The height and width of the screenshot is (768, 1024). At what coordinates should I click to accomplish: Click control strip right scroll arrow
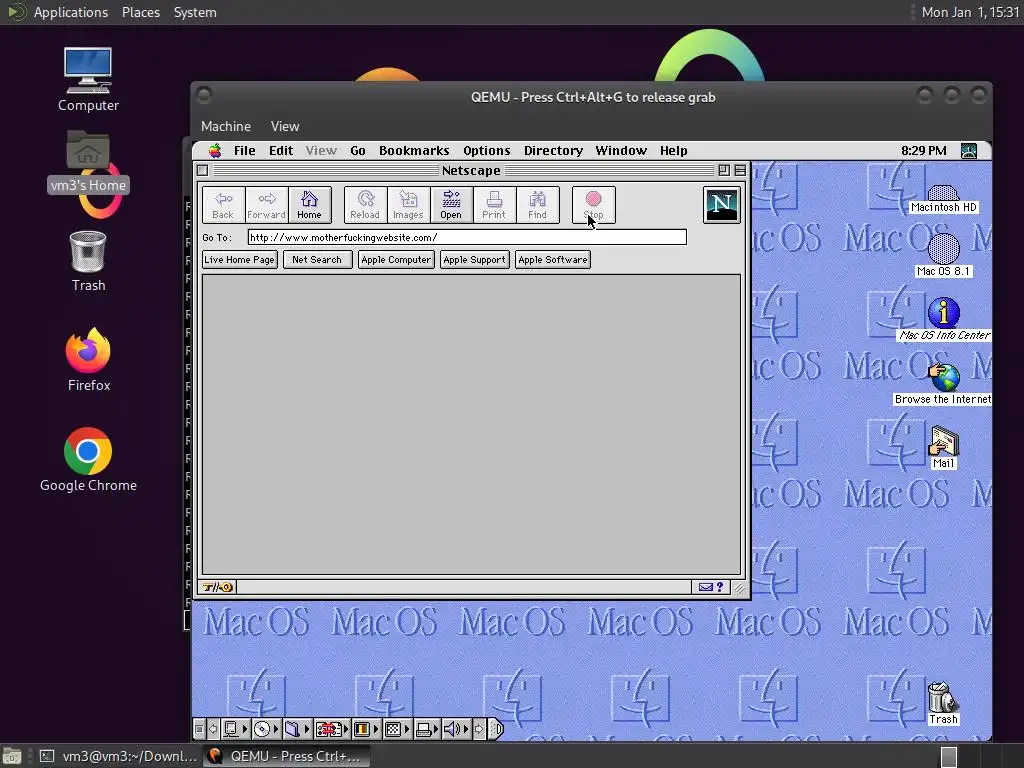click(479, 729)
